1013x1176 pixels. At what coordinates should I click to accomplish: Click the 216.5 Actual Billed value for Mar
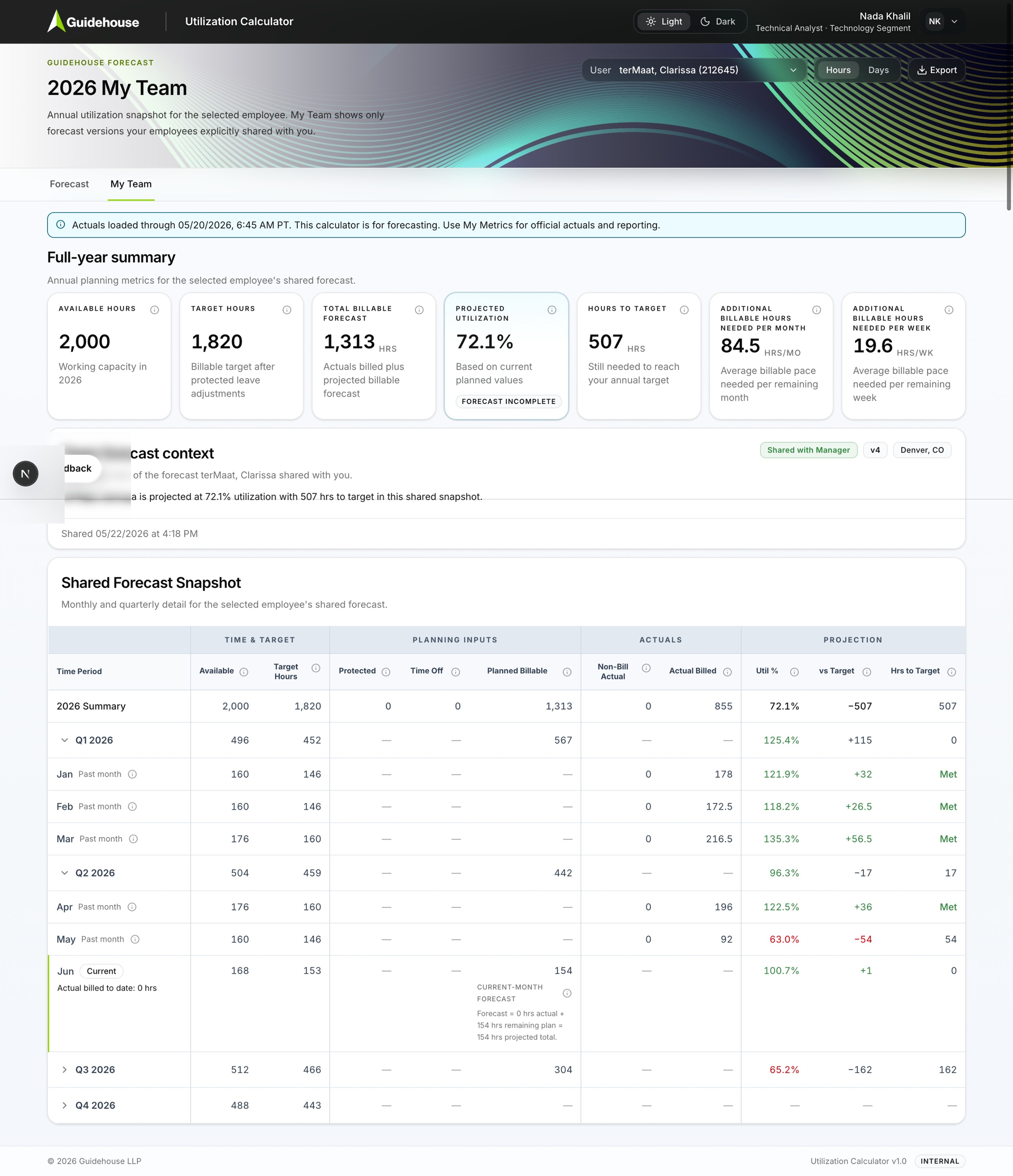719,839
